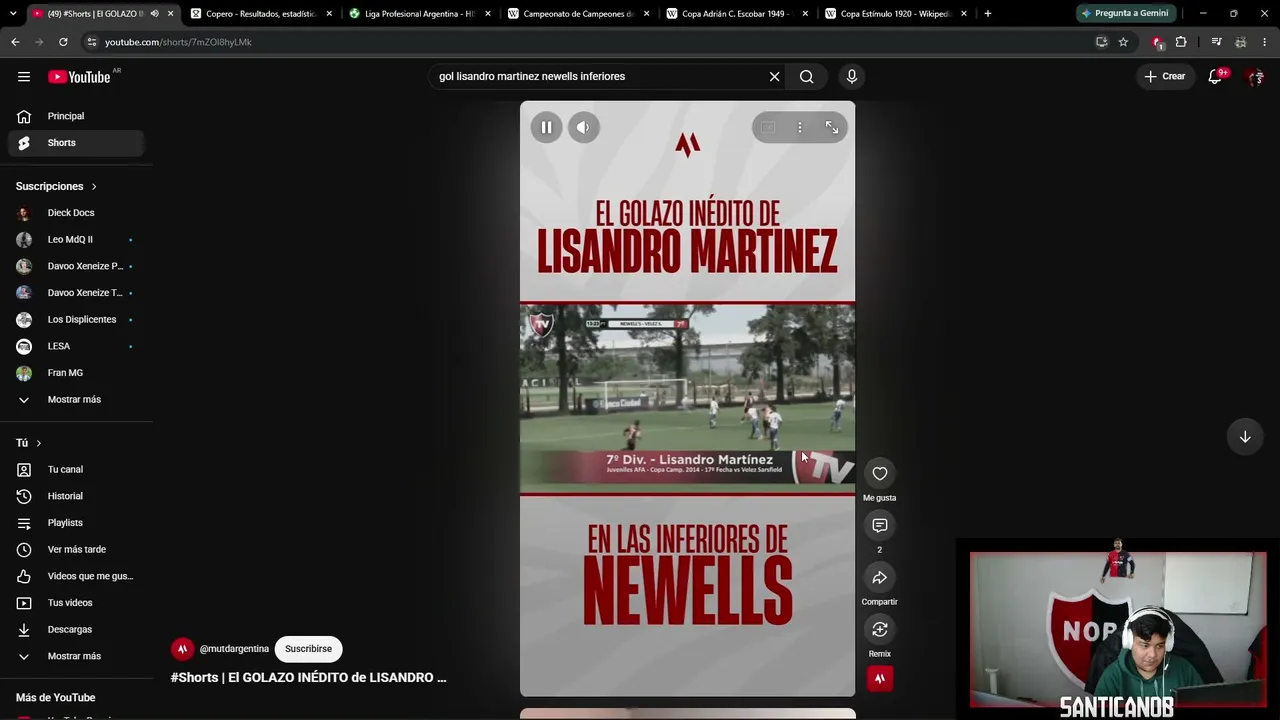This screenshot has width=1280, height=720.
Task: Expand the Suscripciones section
Action: (x=57, y=186)
